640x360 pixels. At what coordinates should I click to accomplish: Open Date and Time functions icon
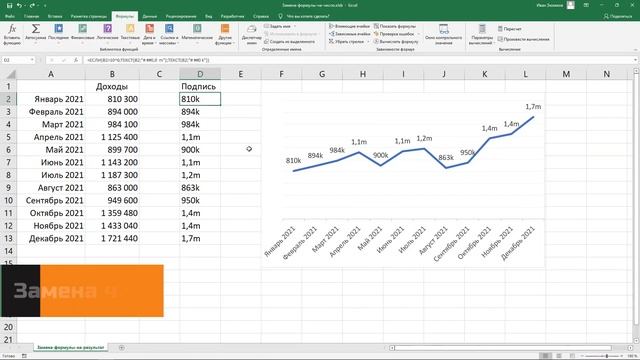149,29
